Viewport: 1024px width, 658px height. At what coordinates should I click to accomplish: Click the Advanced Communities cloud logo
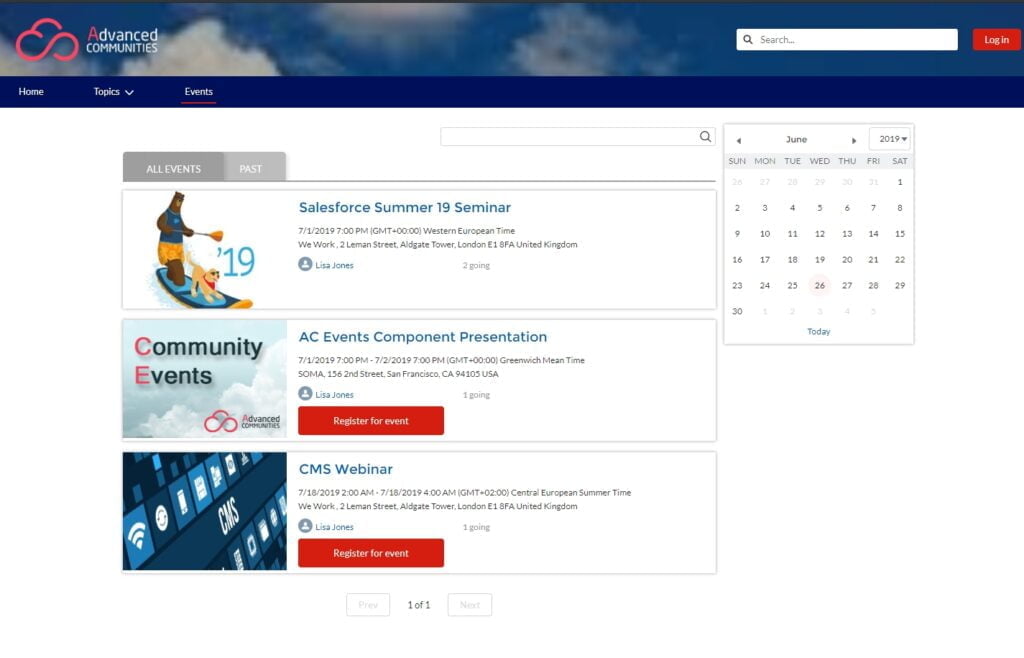pyautogui.click(x=86, y=40)
